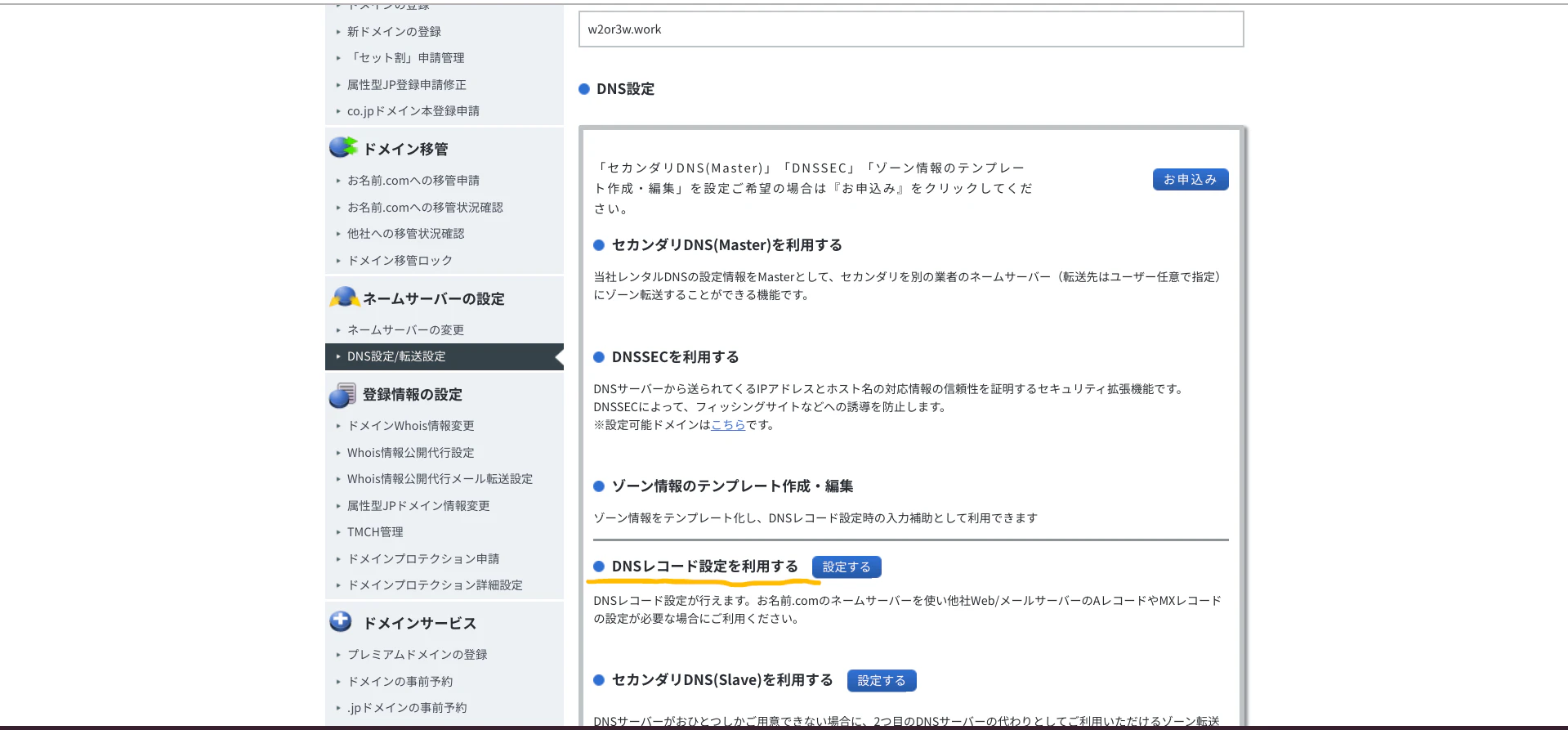The width and height of the screenshot is (1568, 730).
Task: Open ドメイン移管ロック page
Action: click(400, 261)
